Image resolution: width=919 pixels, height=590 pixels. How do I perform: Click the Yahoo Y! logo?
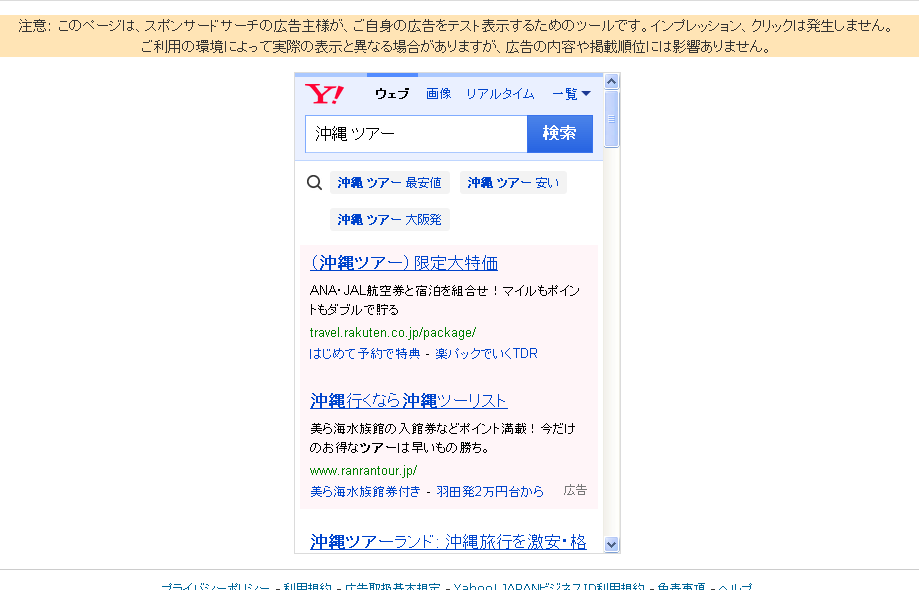point(324,94)
